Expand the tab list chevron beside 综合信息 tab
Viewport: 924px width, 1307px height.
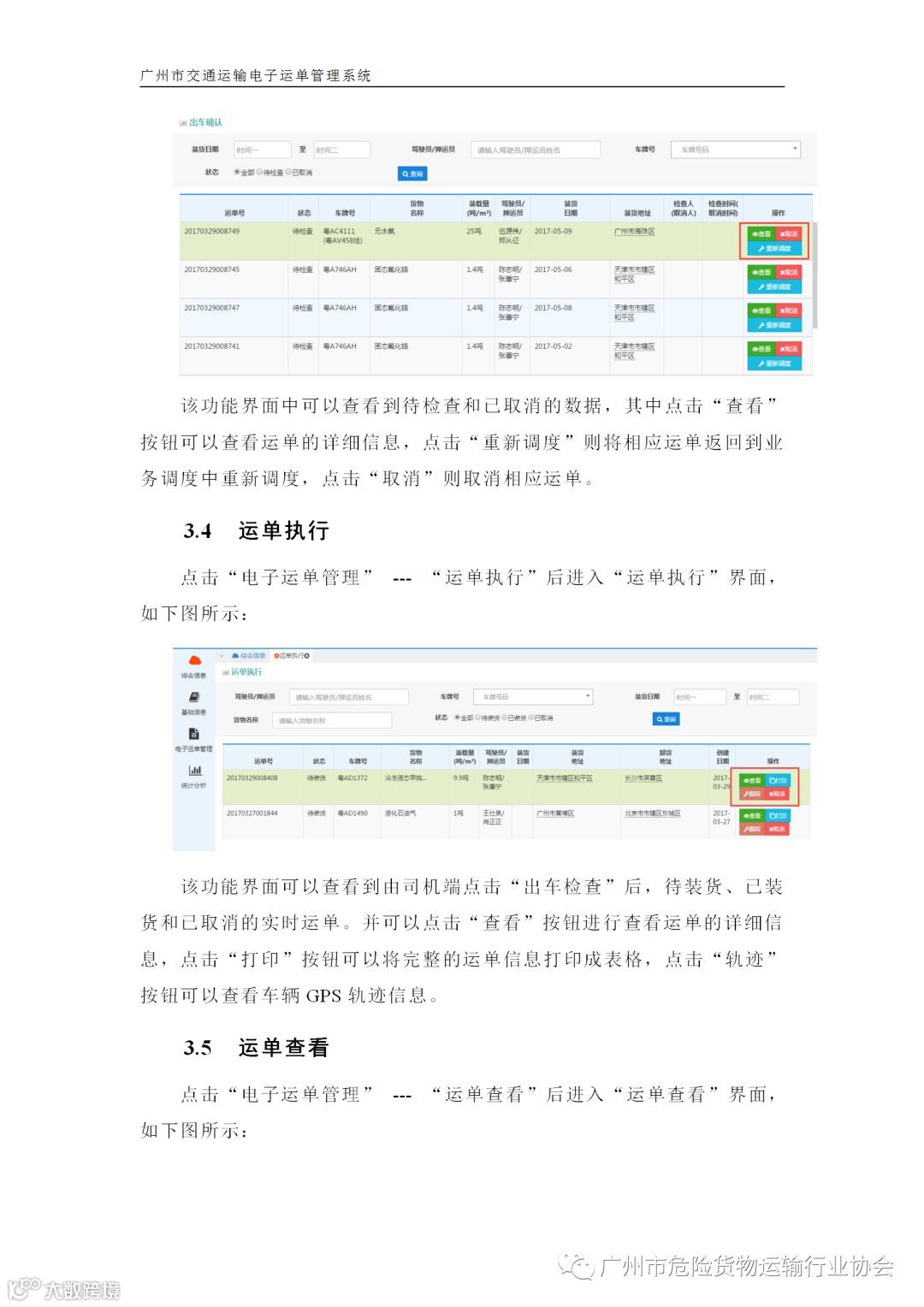tap(222, 656)
